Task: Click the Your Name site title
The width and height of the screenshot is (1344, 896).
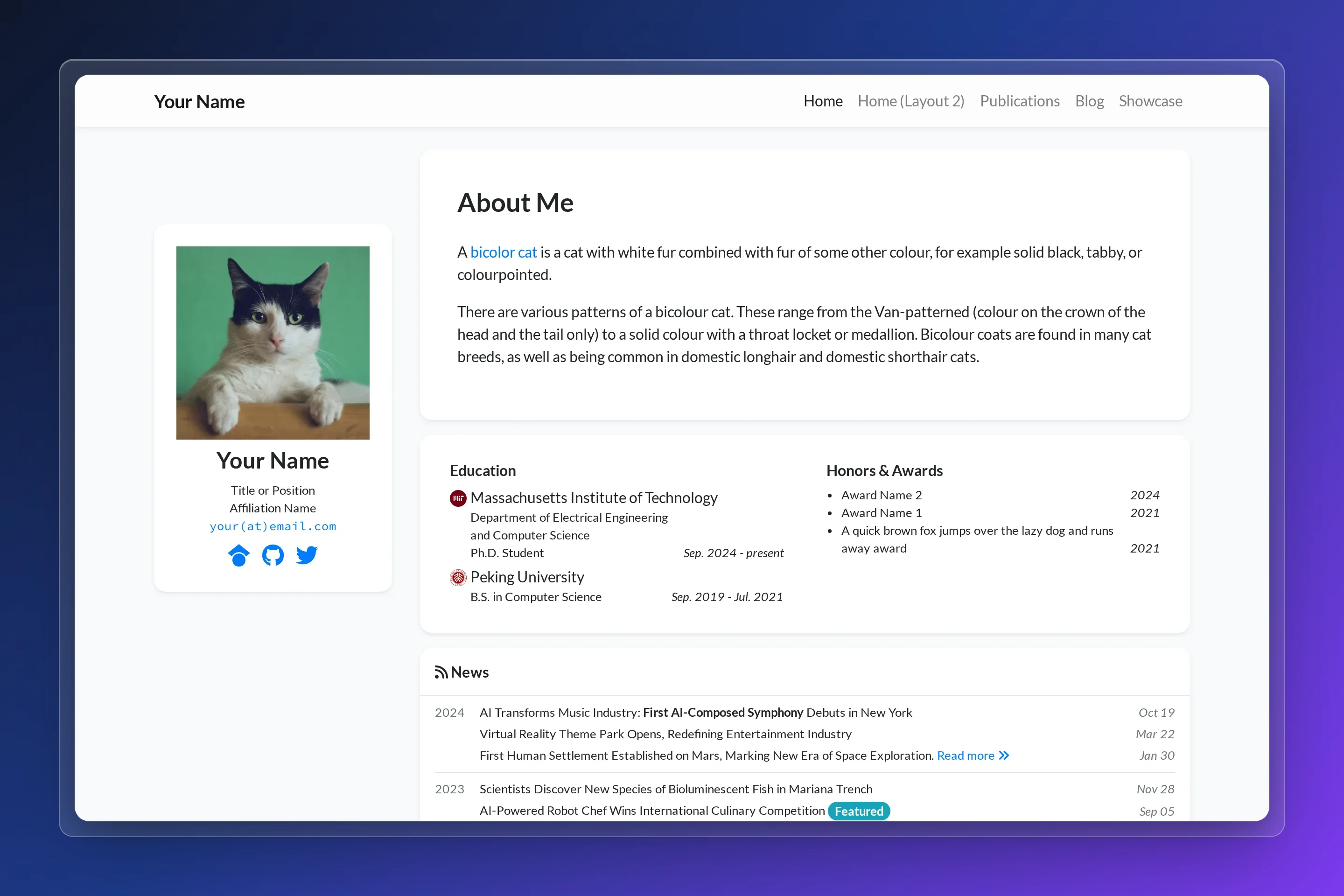Action: (199, 102)
